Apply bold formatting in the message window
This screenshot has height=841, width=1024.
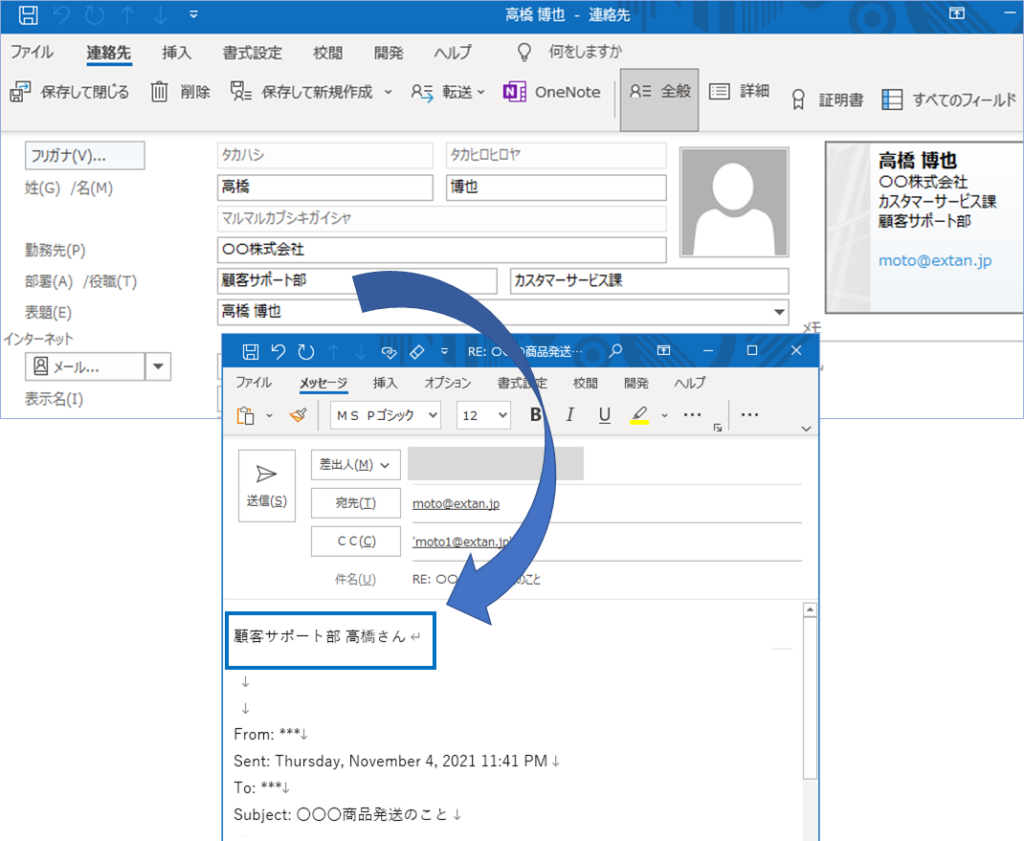(x=535, y=415)
